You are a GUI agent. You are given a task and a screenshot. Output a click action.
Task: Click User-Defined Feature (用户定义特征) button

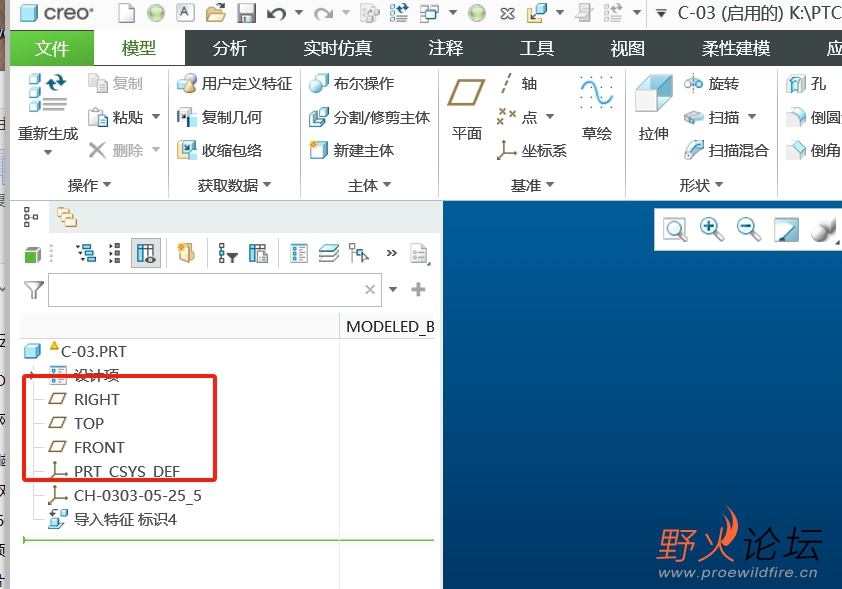coord(235,83)
